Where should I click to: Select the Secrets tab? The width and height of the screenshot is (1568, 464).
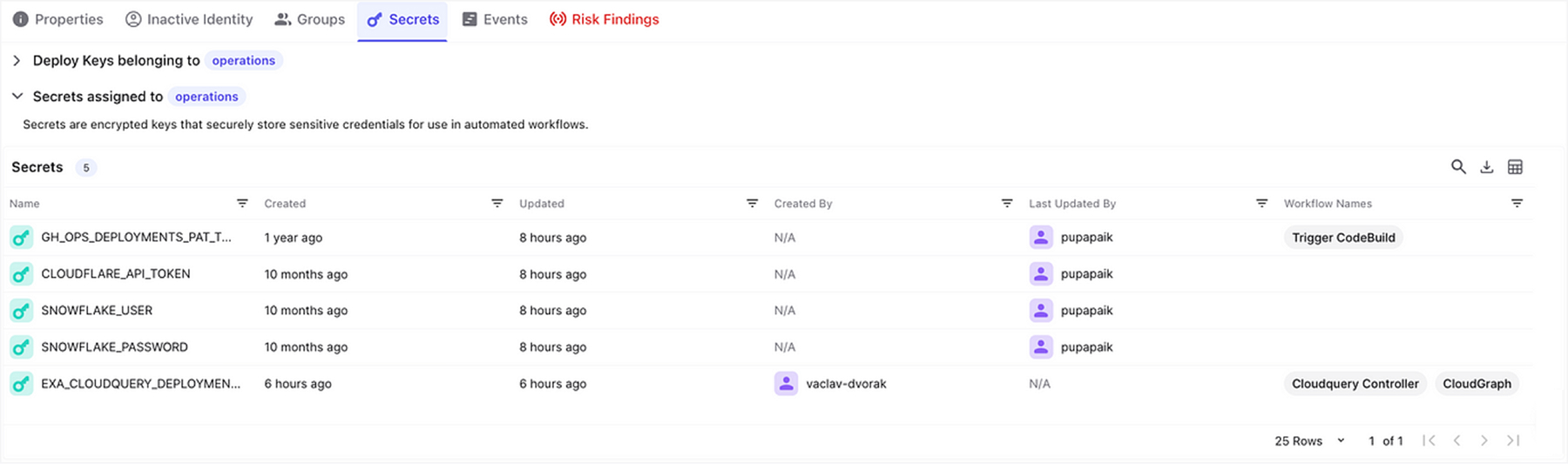click(402, 19)
